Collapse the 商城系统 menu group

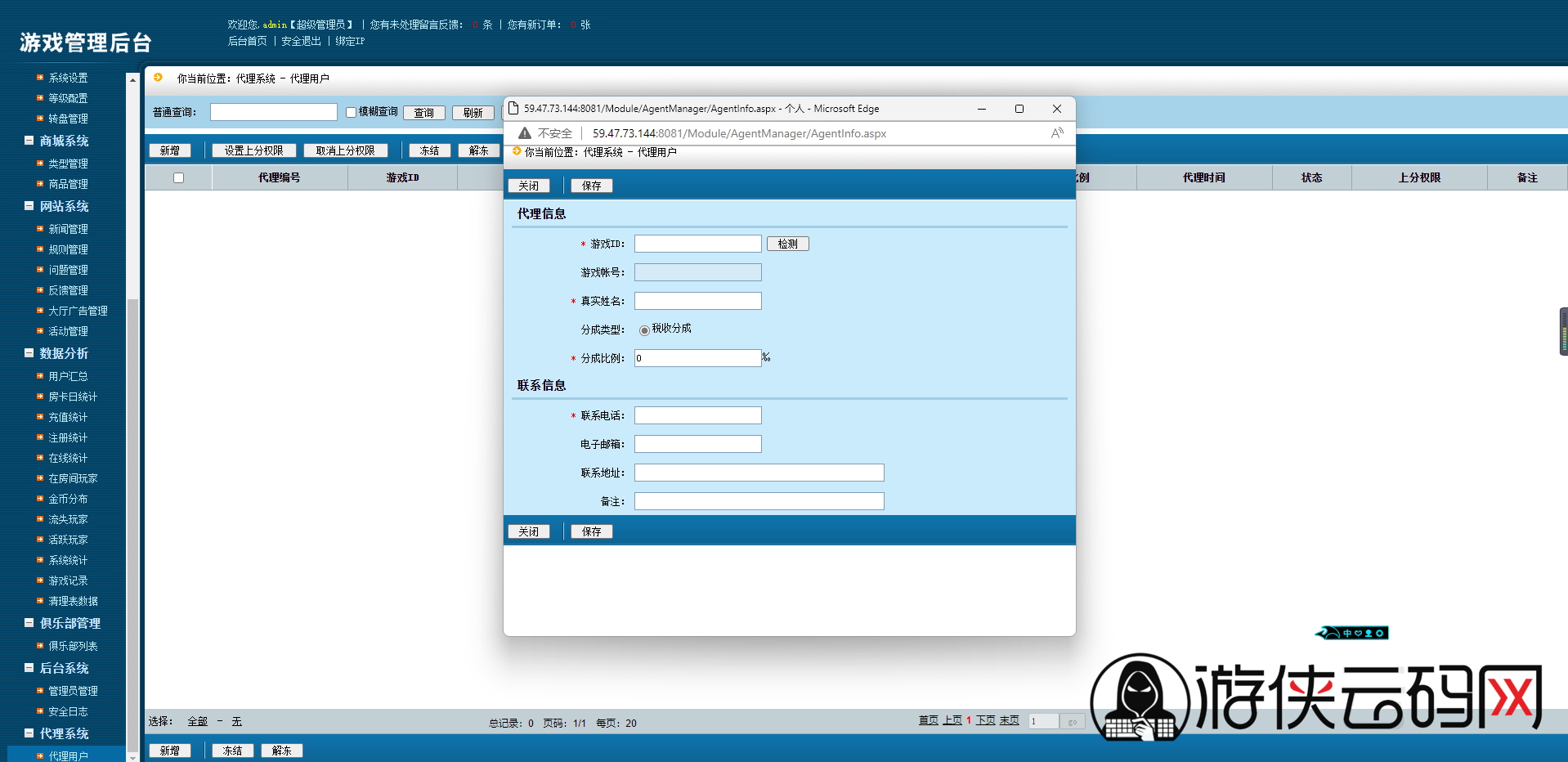coord(29,141)
